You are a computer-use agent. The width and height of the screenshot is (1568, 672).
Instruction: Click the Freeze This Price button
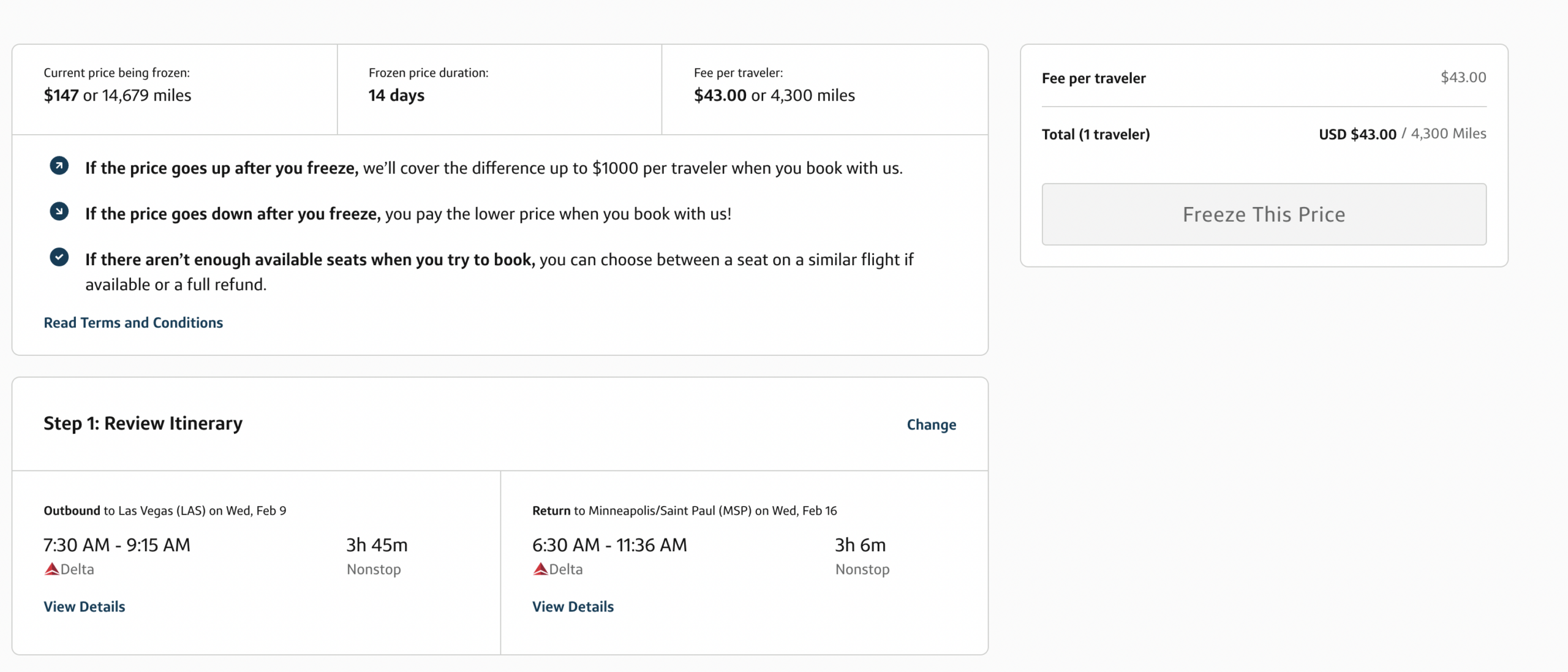click(1264, 214)
